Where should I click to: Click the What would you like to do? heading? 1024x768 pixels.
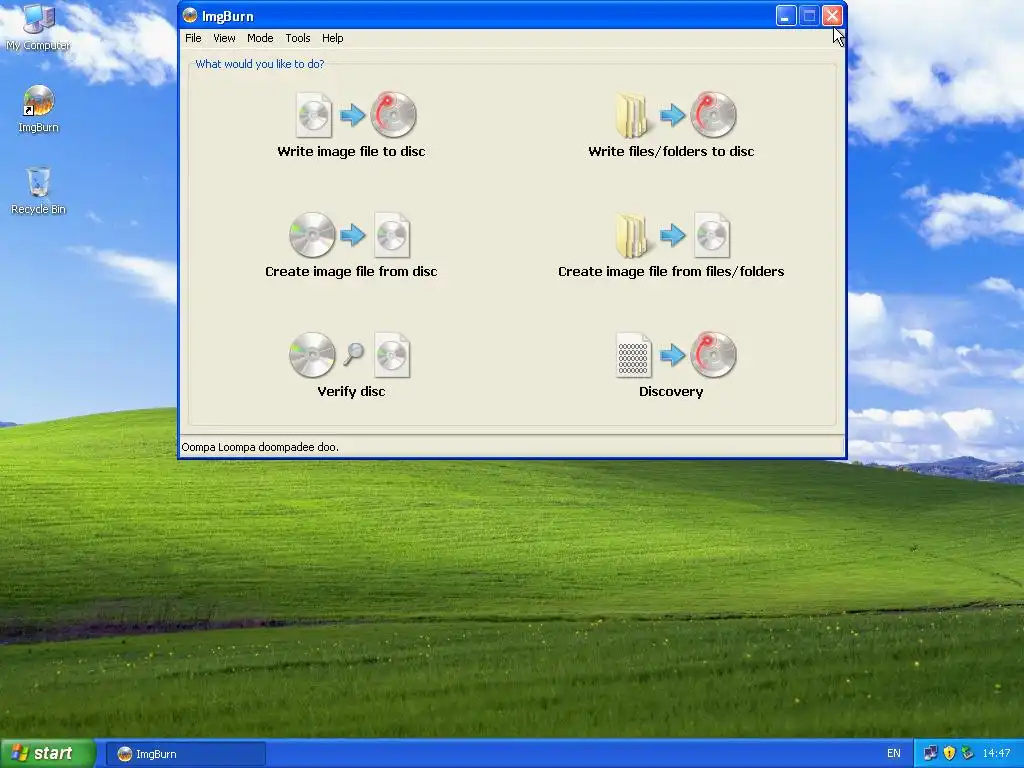[x=259, y=64]
